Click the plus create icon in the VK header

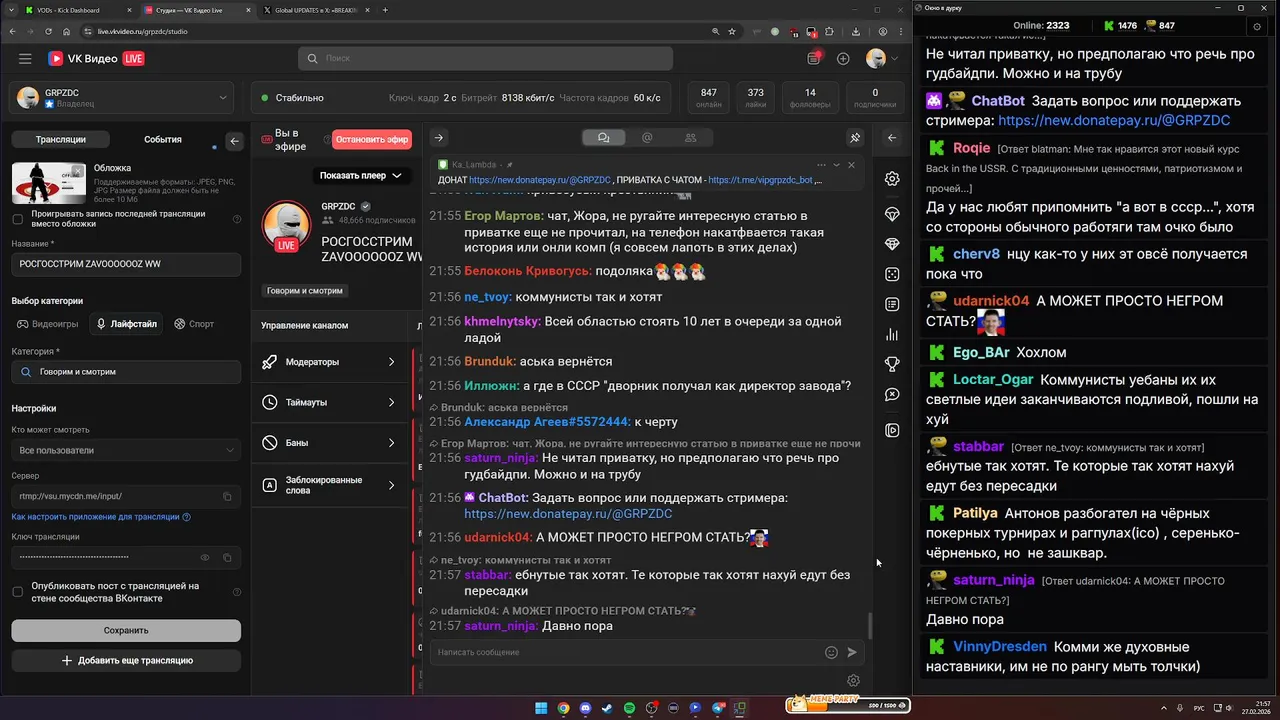point(843,59)
